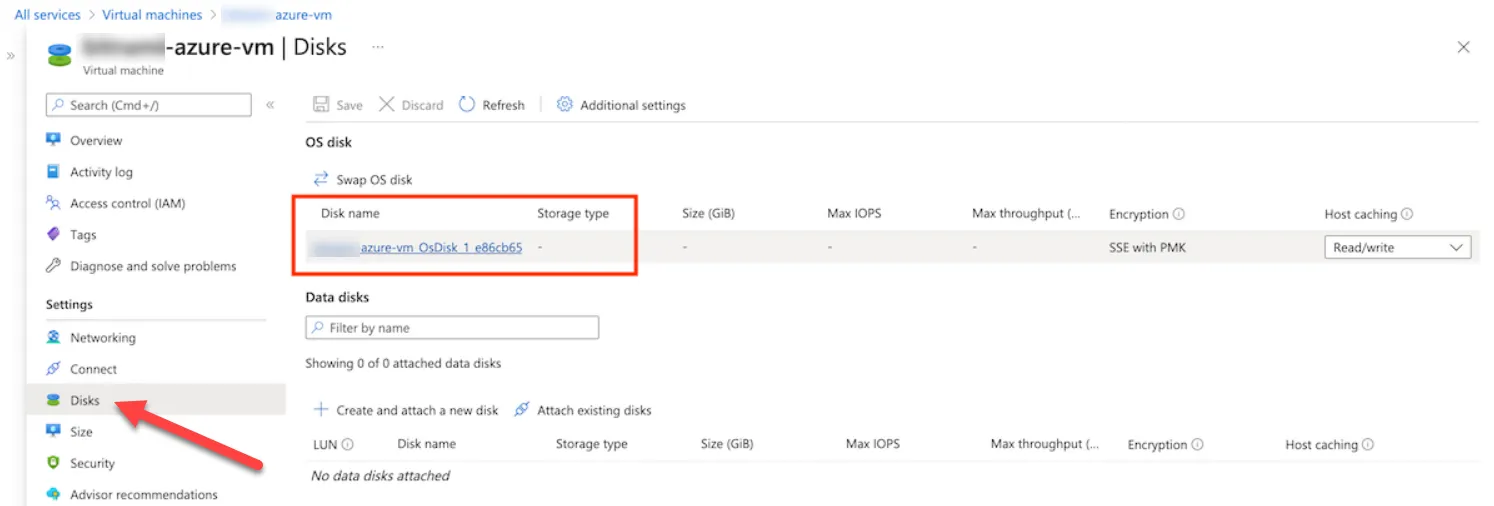Click the OS disk Encryption info icon
The image size is (1494, 506).
click(1179, 214)
